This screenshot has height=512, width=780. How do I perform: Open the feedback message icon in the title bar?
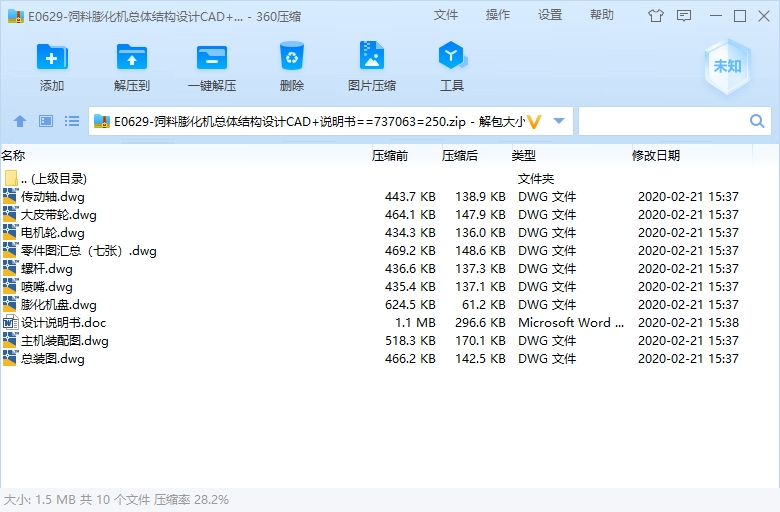tap(684, 16)
